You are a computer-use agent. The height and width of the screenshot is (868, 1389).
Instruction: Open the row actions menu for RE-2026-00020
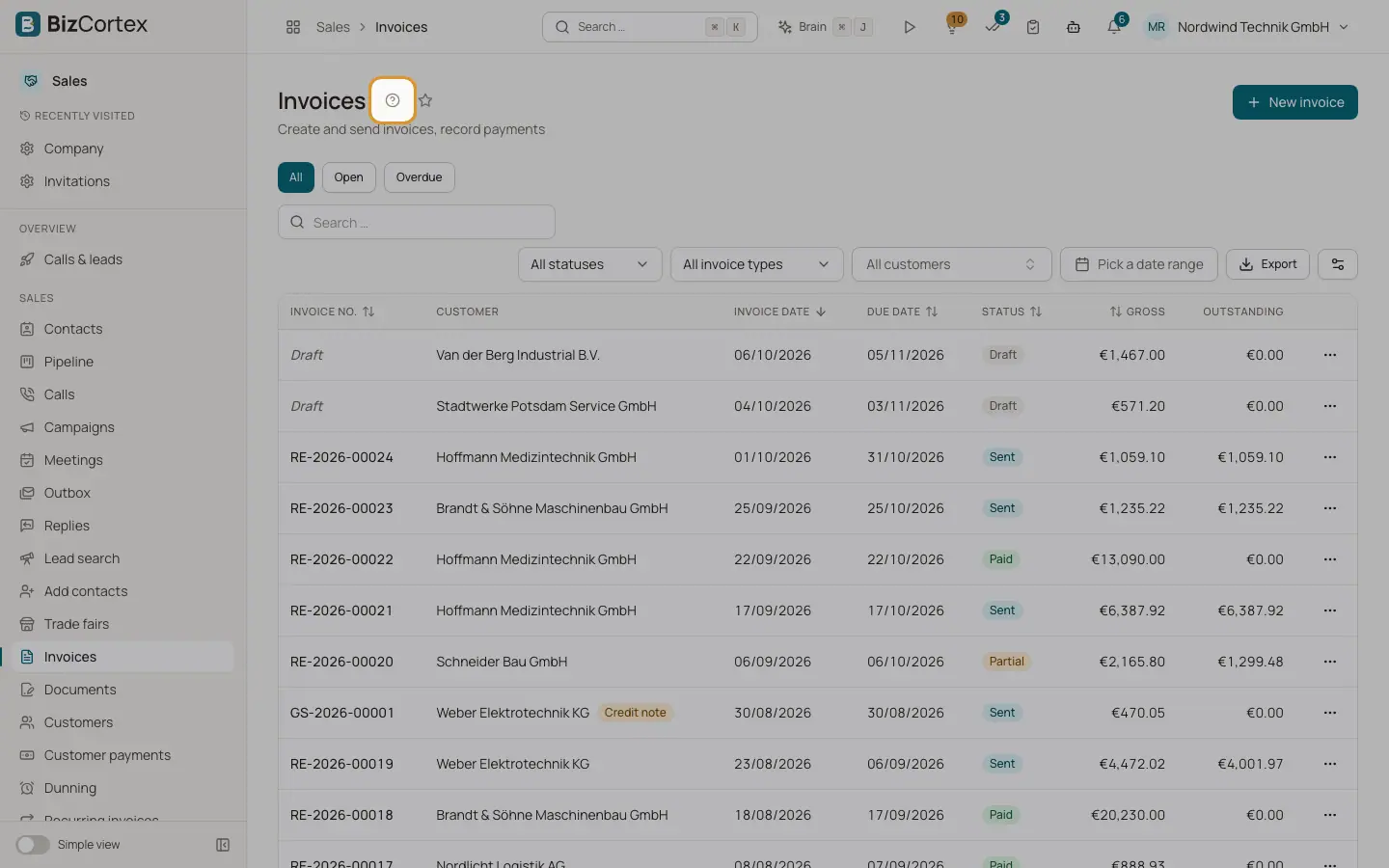tap(1330, 662)
